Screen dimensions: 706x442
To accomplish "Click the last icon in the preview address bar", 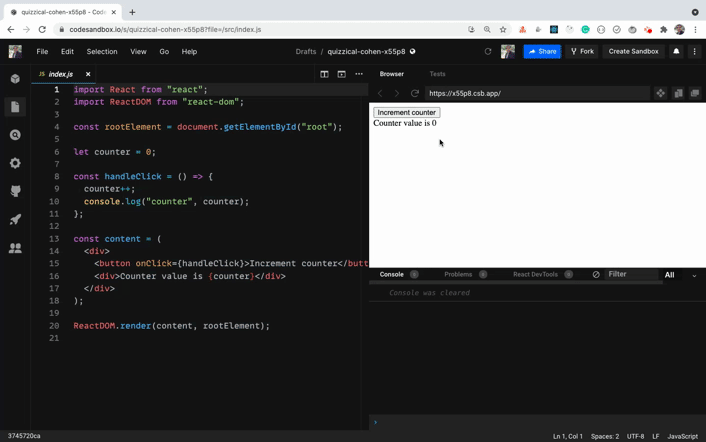I will (695, 93).
